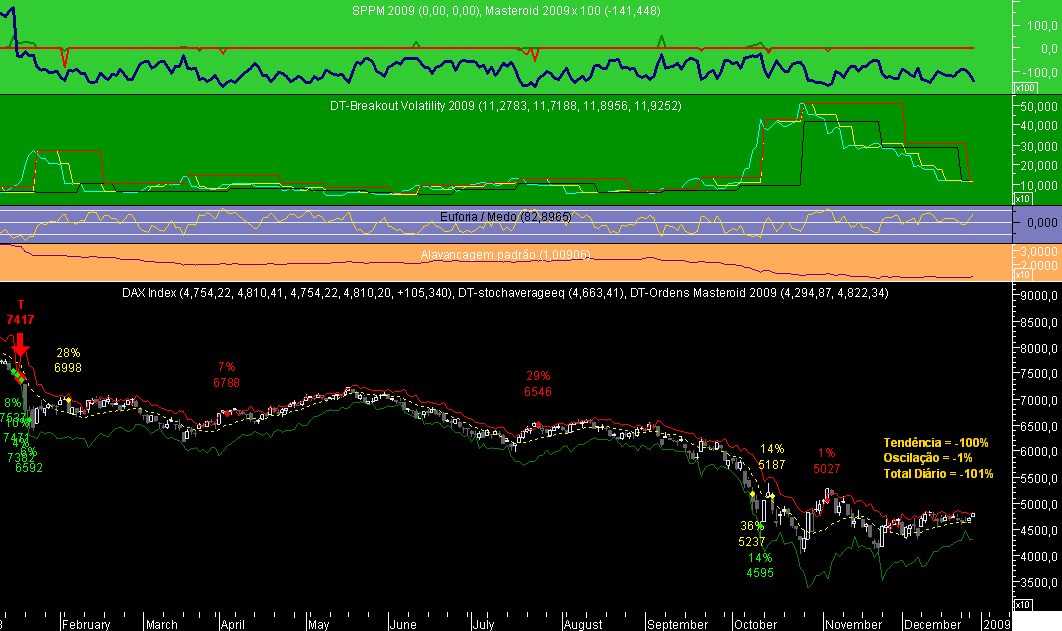1062x631 pixels.
Task: Click the Alavancagem padrão indicator title
Action: [x=506, y=255]
